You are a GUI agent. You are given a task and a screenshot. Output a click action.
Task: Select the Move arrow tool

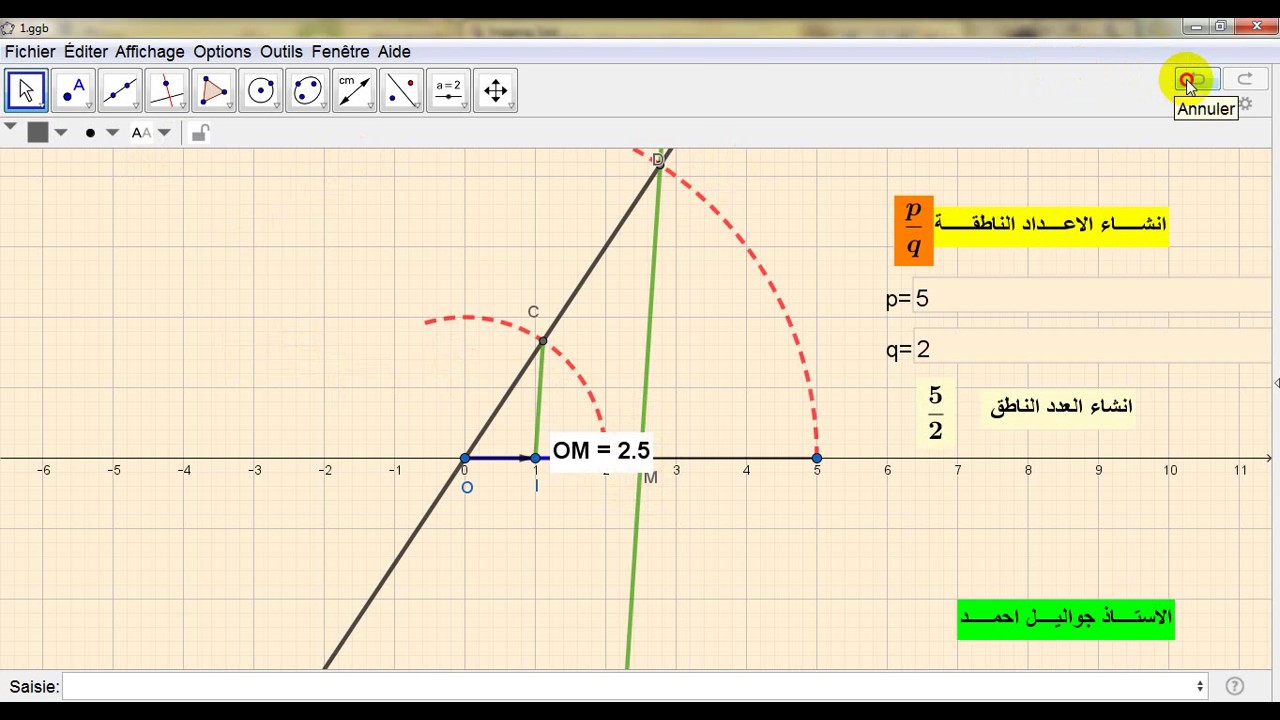click(26, 91)
